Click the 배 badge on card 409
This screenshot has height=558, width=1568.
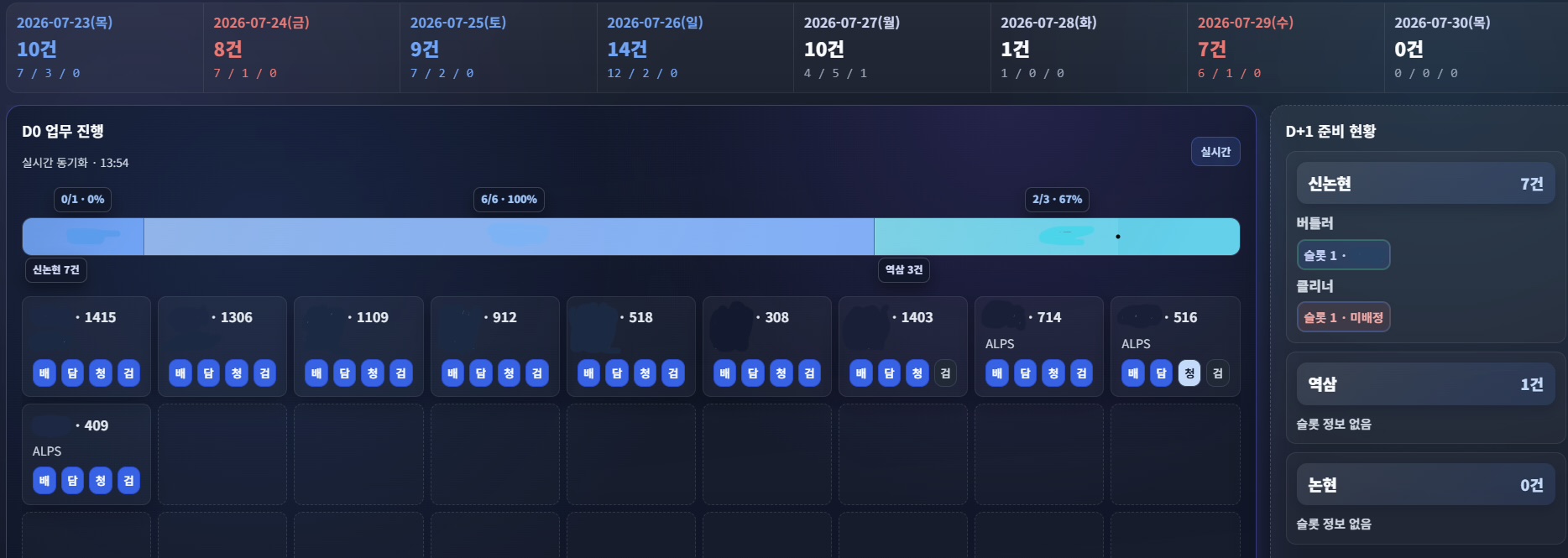[x=44, y=481]
